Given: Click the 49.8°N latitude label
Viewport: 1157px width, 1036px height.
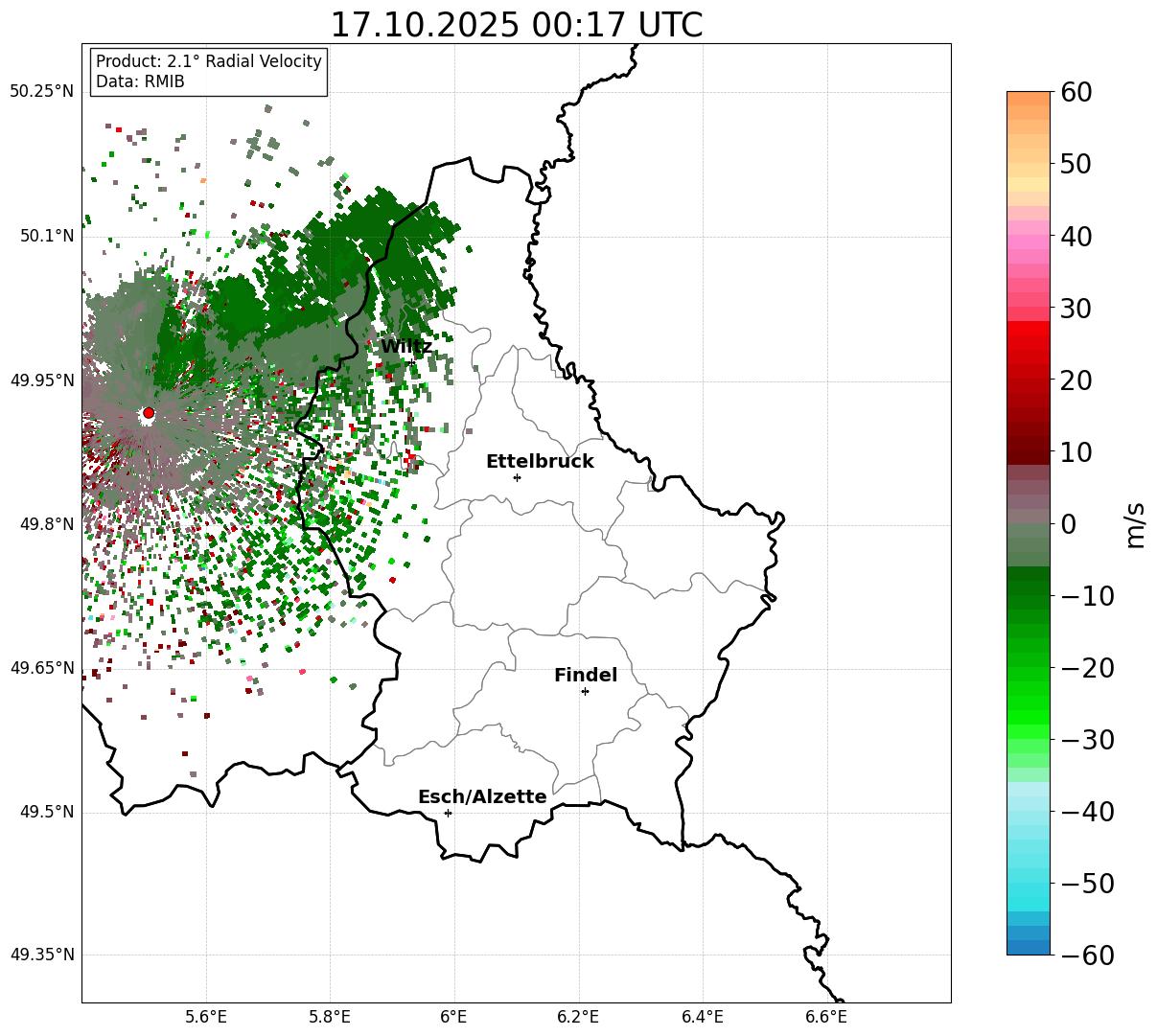Looking at the screenshot, I should [47, 524].
